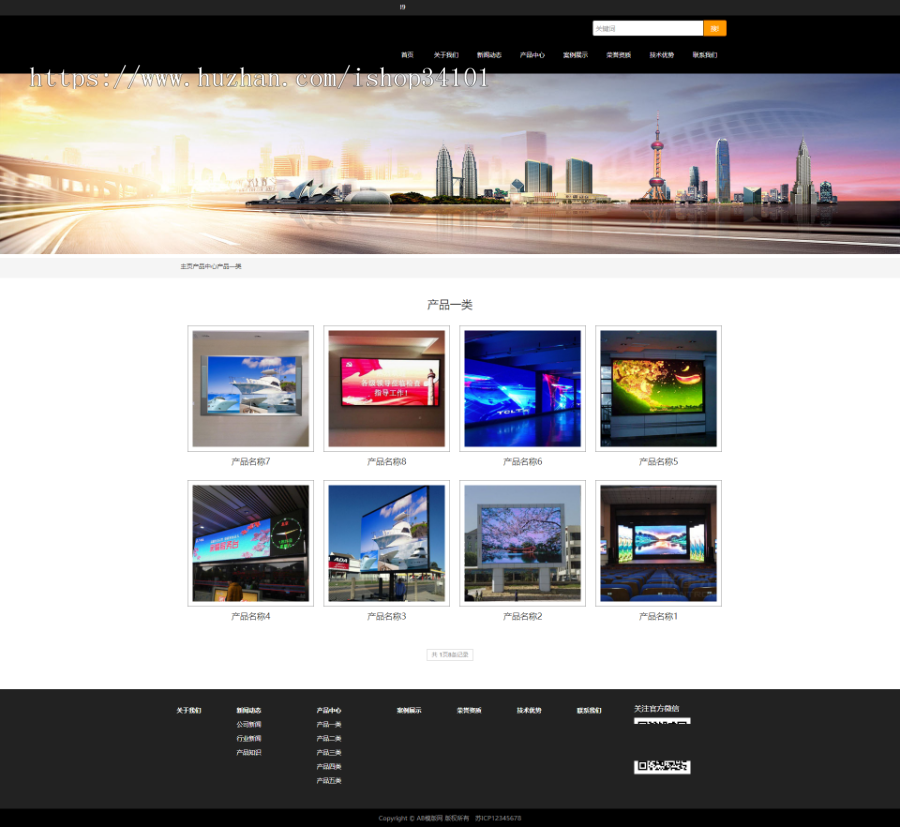Click the pagination record count box

(x=450, y=655)
